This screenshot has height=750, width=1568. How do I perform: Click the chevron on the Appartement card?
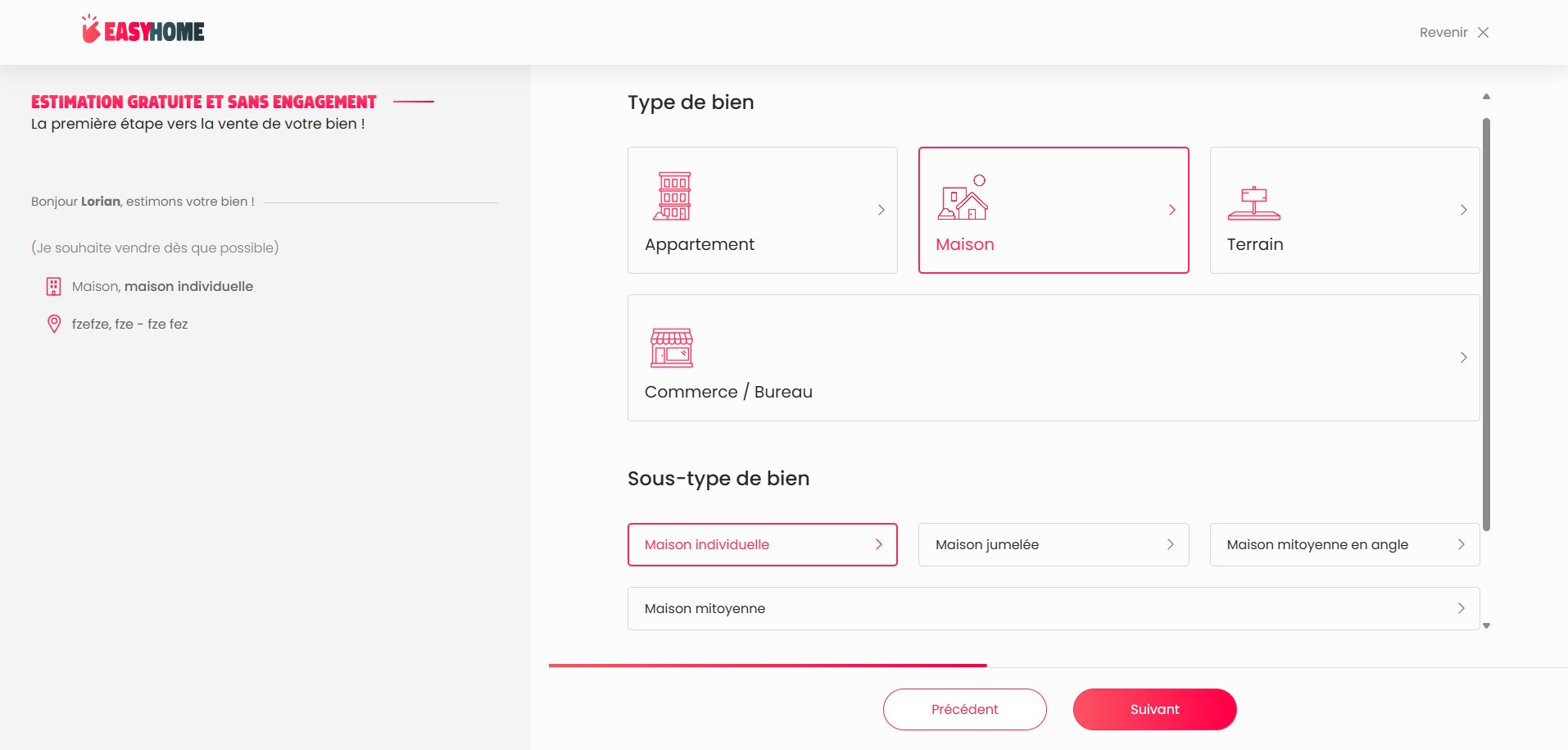881,210
